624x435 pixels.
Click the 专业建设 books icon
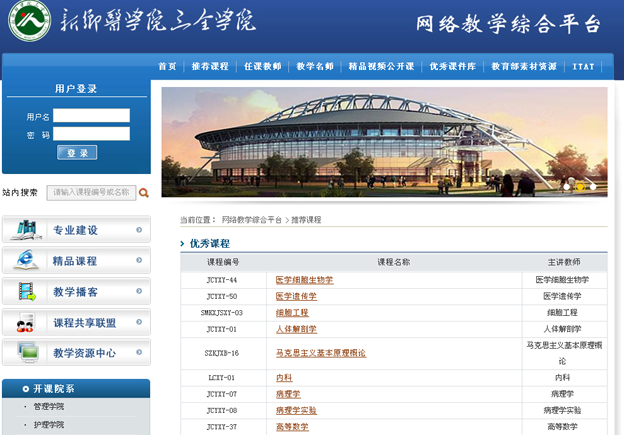26,230
